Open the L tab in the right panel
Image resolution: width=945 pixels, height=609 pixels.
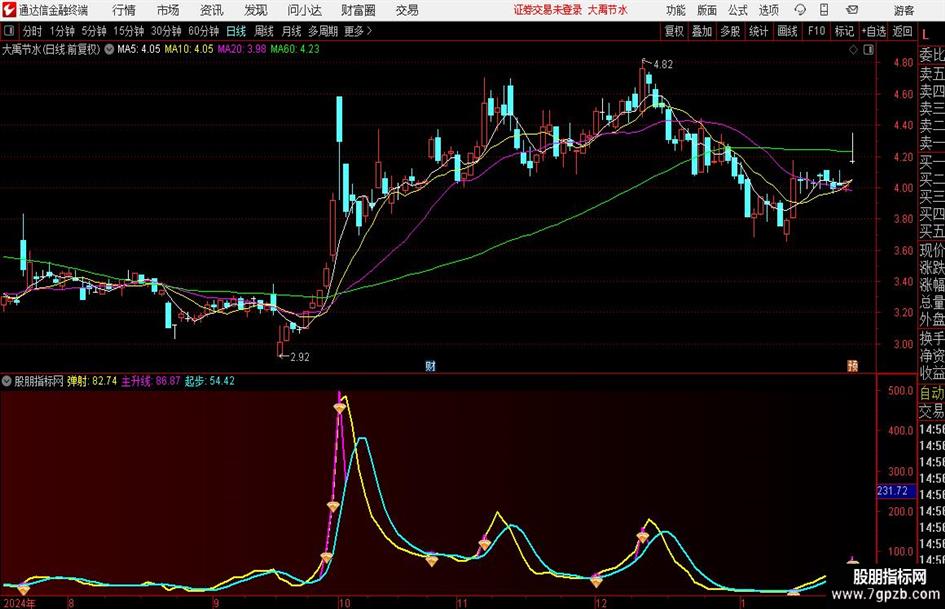click(925, 35)
